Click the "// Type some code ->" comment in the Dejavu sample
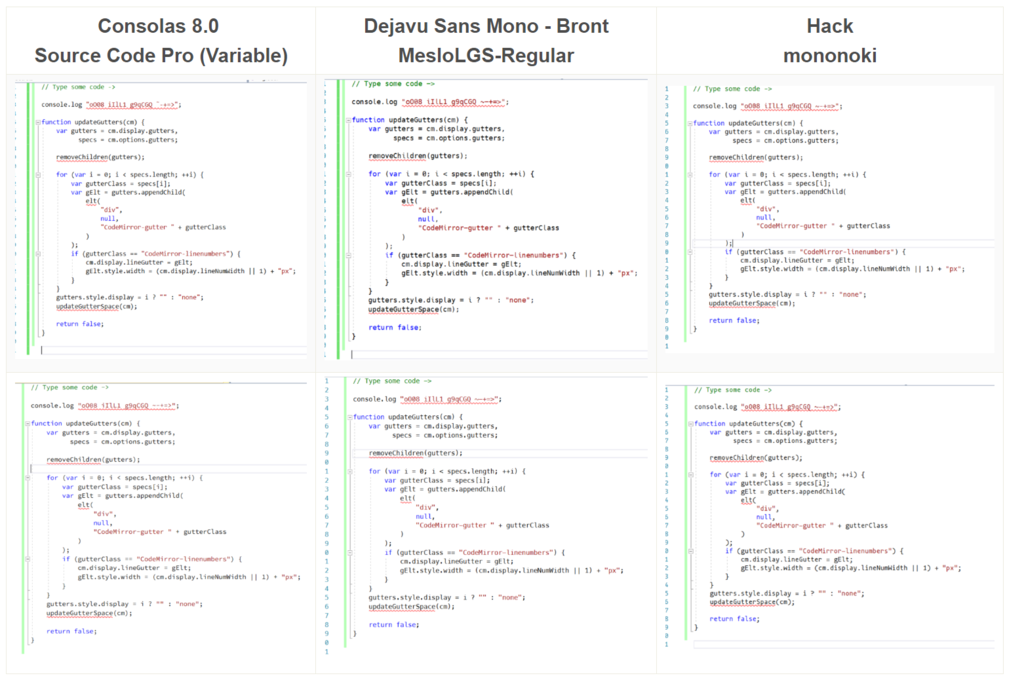The width and height of the screenshot is (1024, 680). tap(392, 84)
